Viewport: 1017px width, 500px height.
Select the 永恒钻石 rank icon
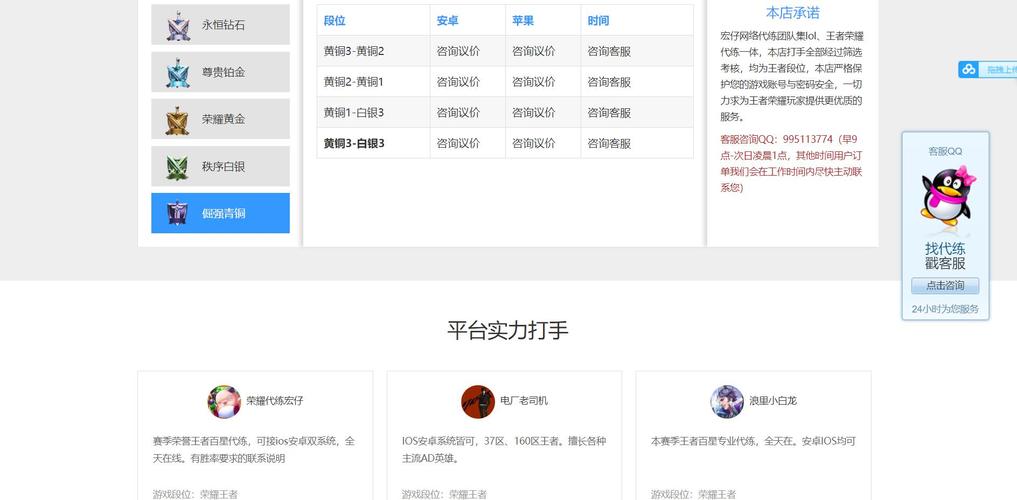point(178,25)
